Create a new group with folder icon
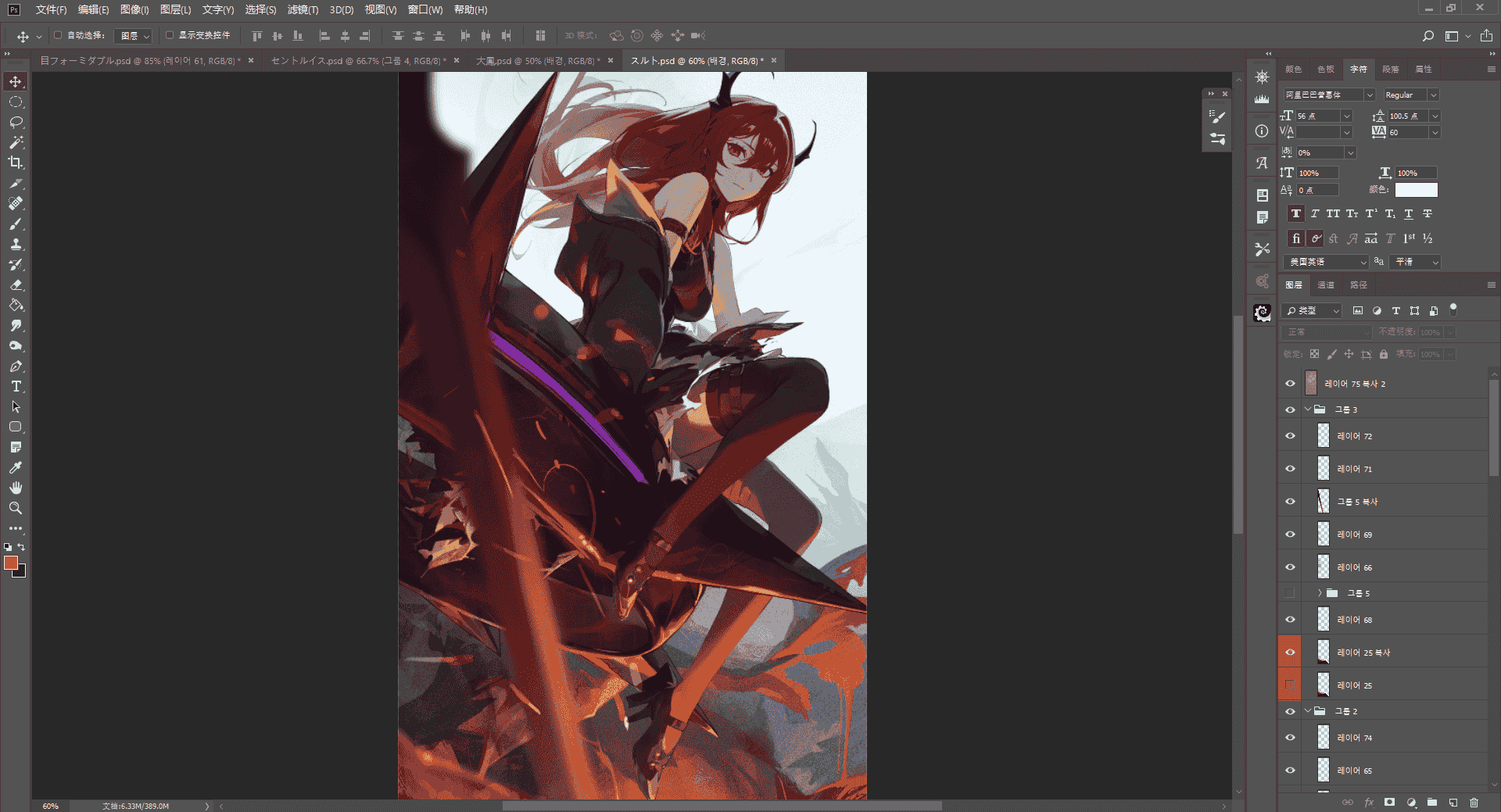Screen dimensions: 1501x812 click(1431, 803)
